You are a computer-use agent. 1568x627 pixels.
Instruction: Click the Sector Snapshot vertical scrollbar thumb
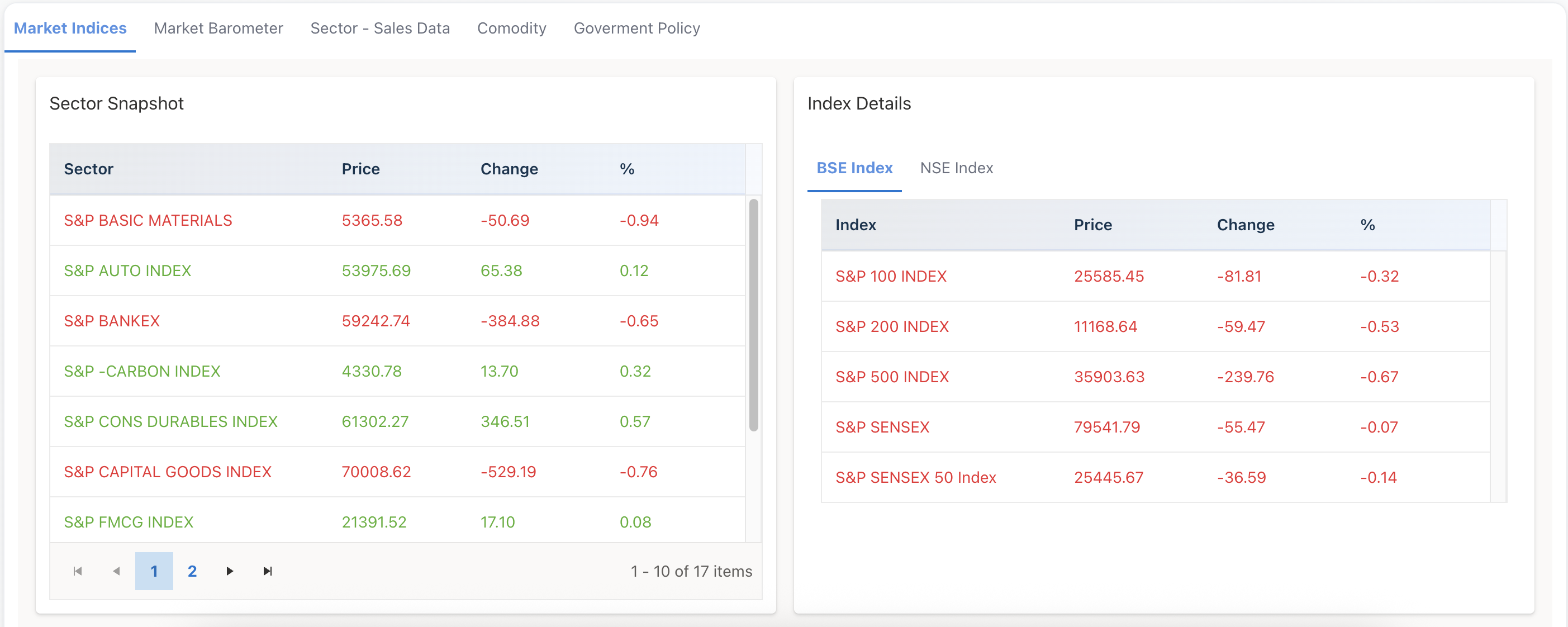pos(754,315)
